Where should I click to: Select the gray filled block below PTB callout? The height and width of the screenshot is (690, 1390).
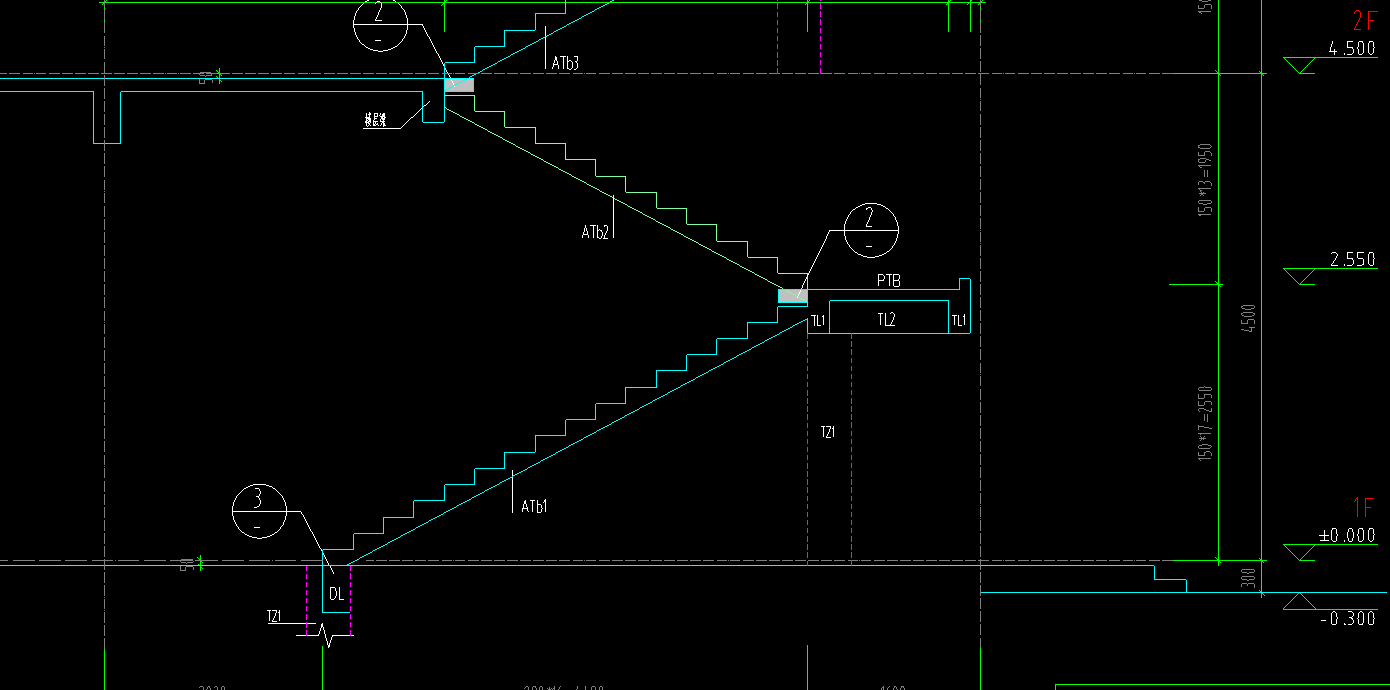(x=792, y=296)
